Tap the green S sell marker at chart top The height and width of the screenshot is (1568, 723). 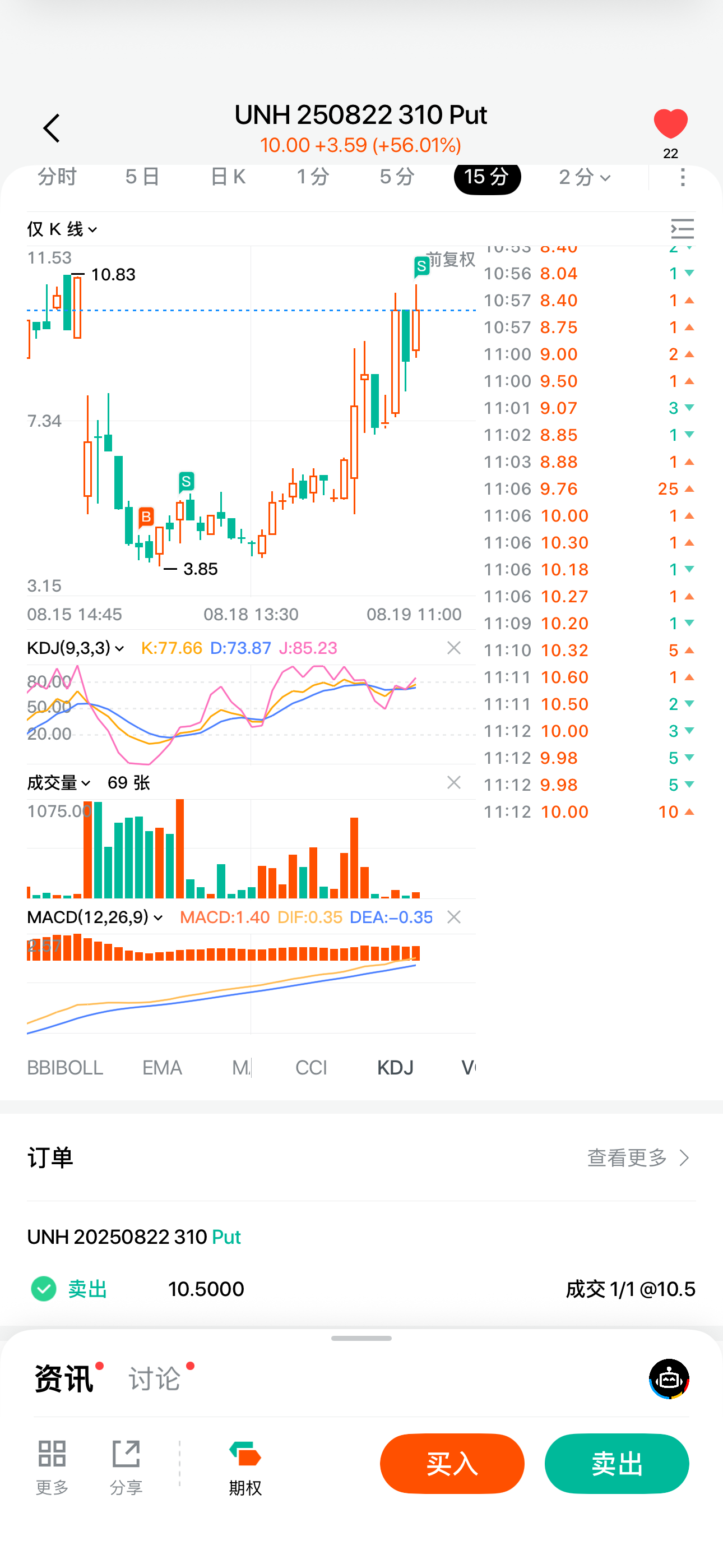[421, 266]
